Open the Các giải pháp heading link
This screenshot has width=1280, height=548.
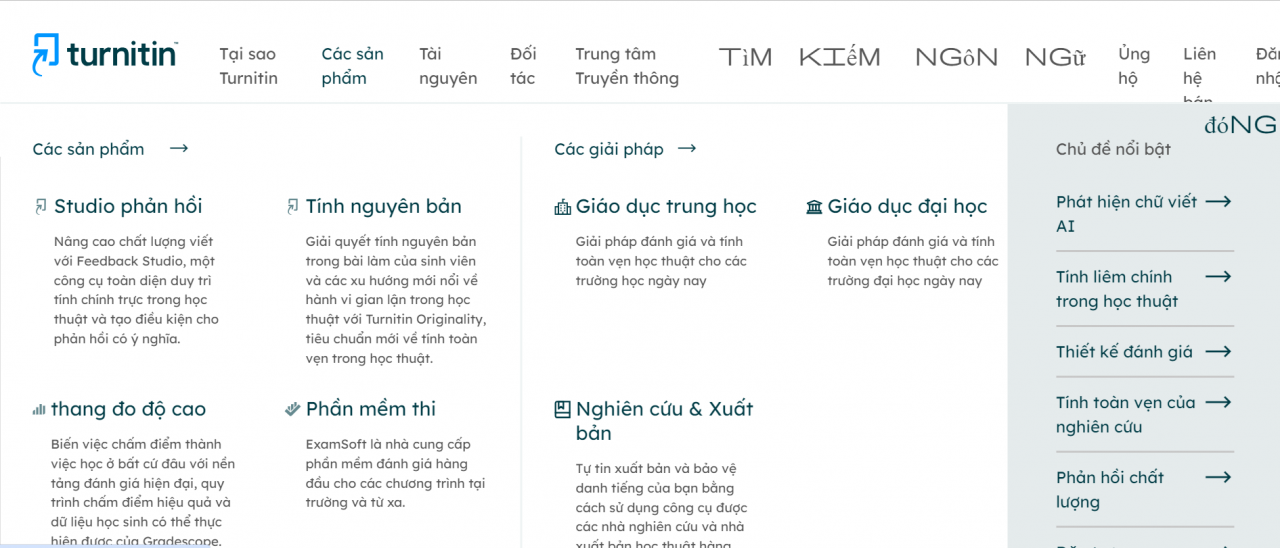point(609,149)
